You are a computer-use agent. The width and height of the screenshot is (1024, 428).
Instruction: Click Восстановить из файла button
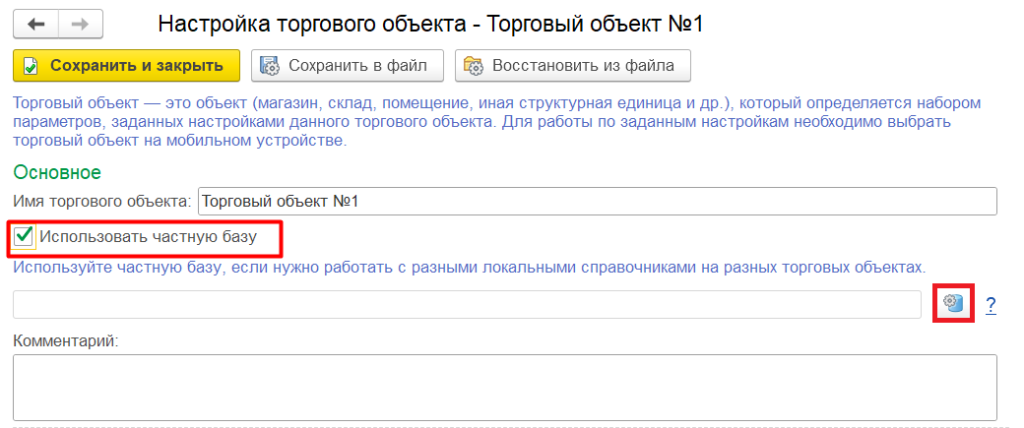tap(573, 66)
